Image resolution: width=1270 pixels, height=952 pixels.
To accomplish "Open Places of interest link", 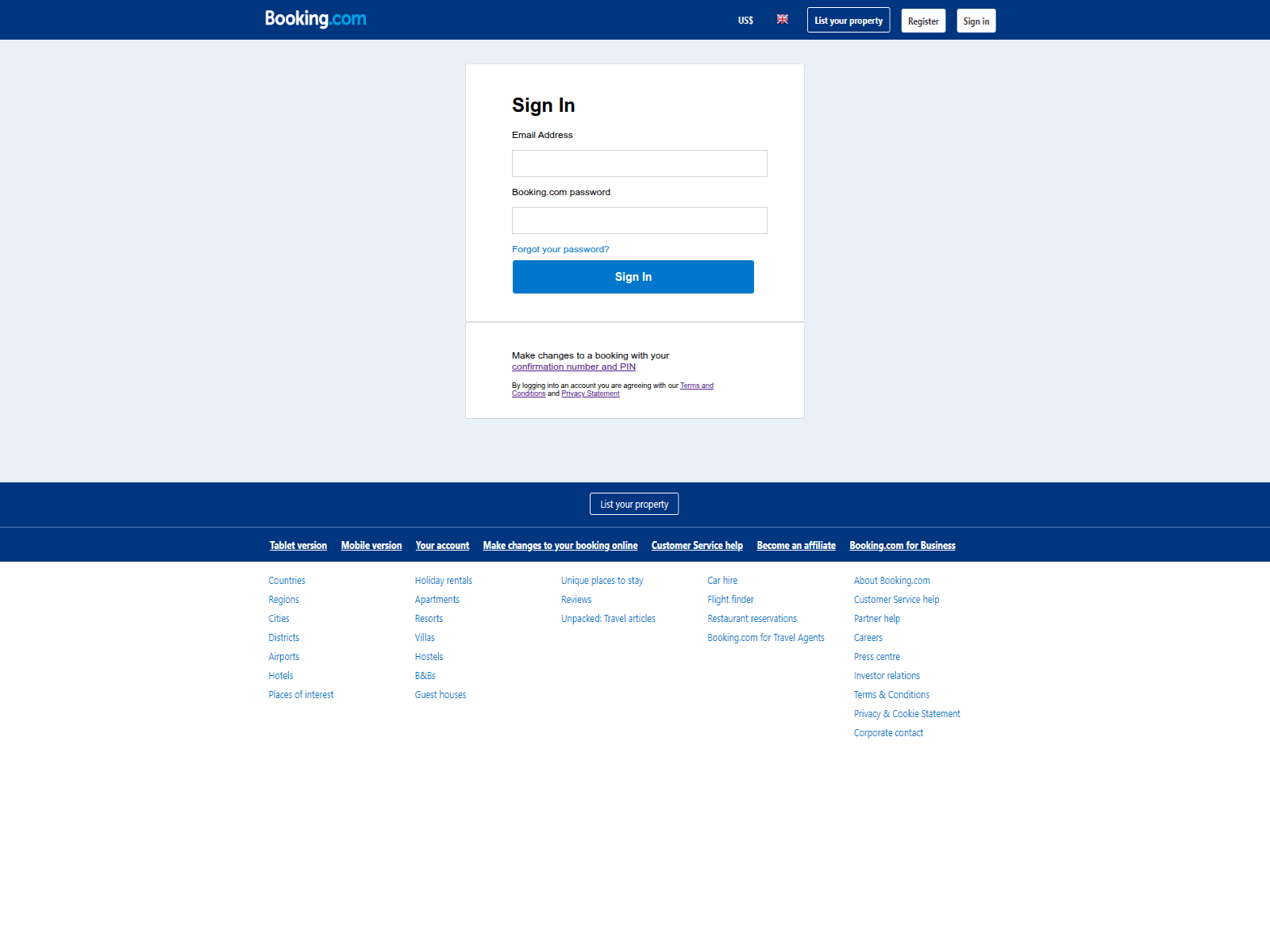I will tap(301, 695).
